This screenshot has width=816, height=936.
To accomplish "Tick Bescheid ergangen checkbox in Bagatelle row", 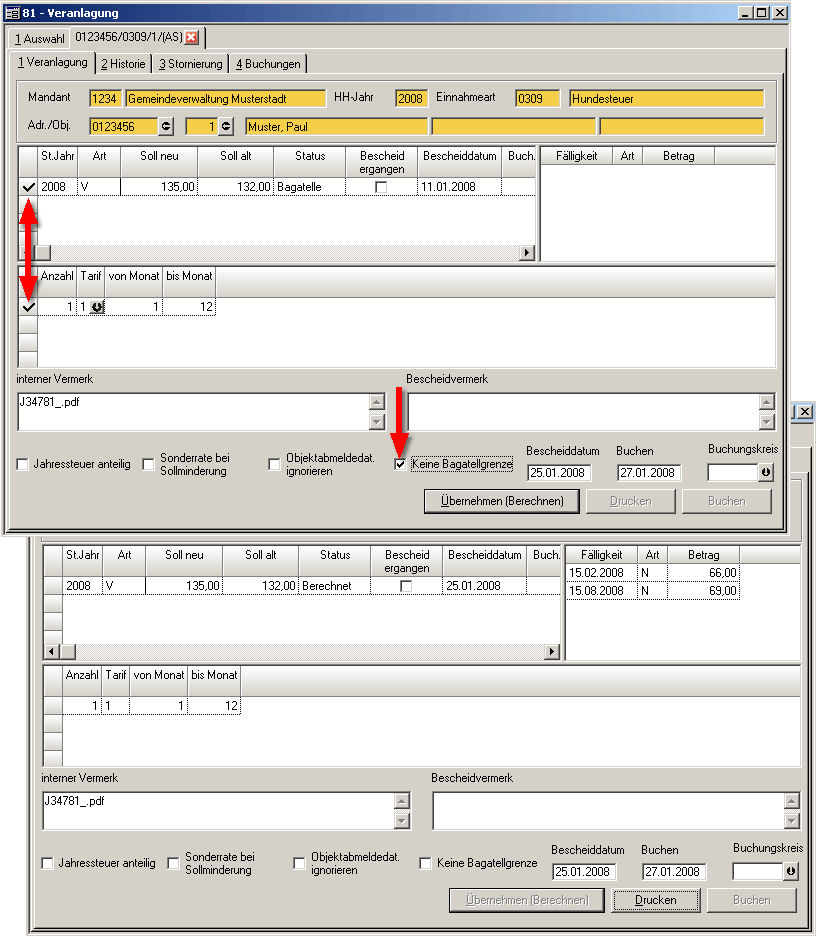I will [381, 187].
